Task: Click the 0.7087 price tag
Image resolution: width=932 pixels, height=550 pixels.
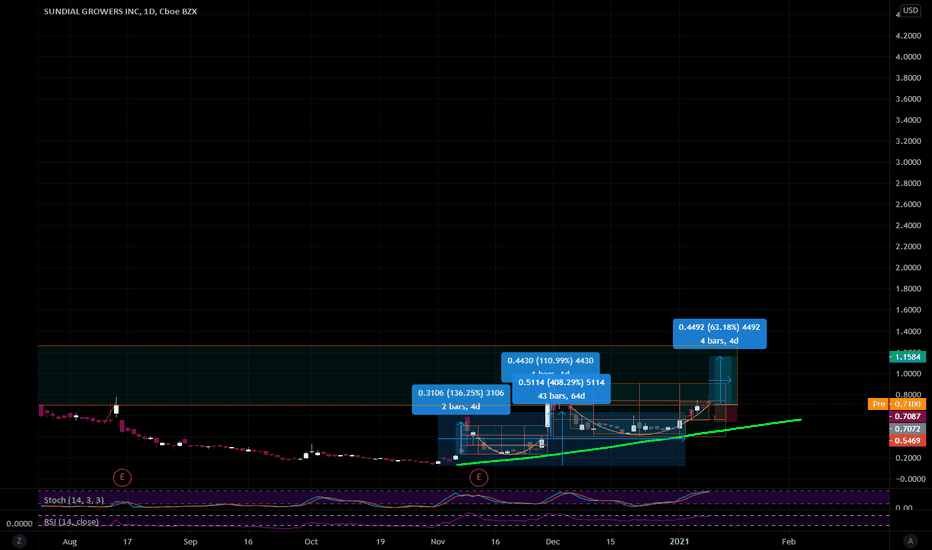Action: pyautogui.click(x=907, y=416)
